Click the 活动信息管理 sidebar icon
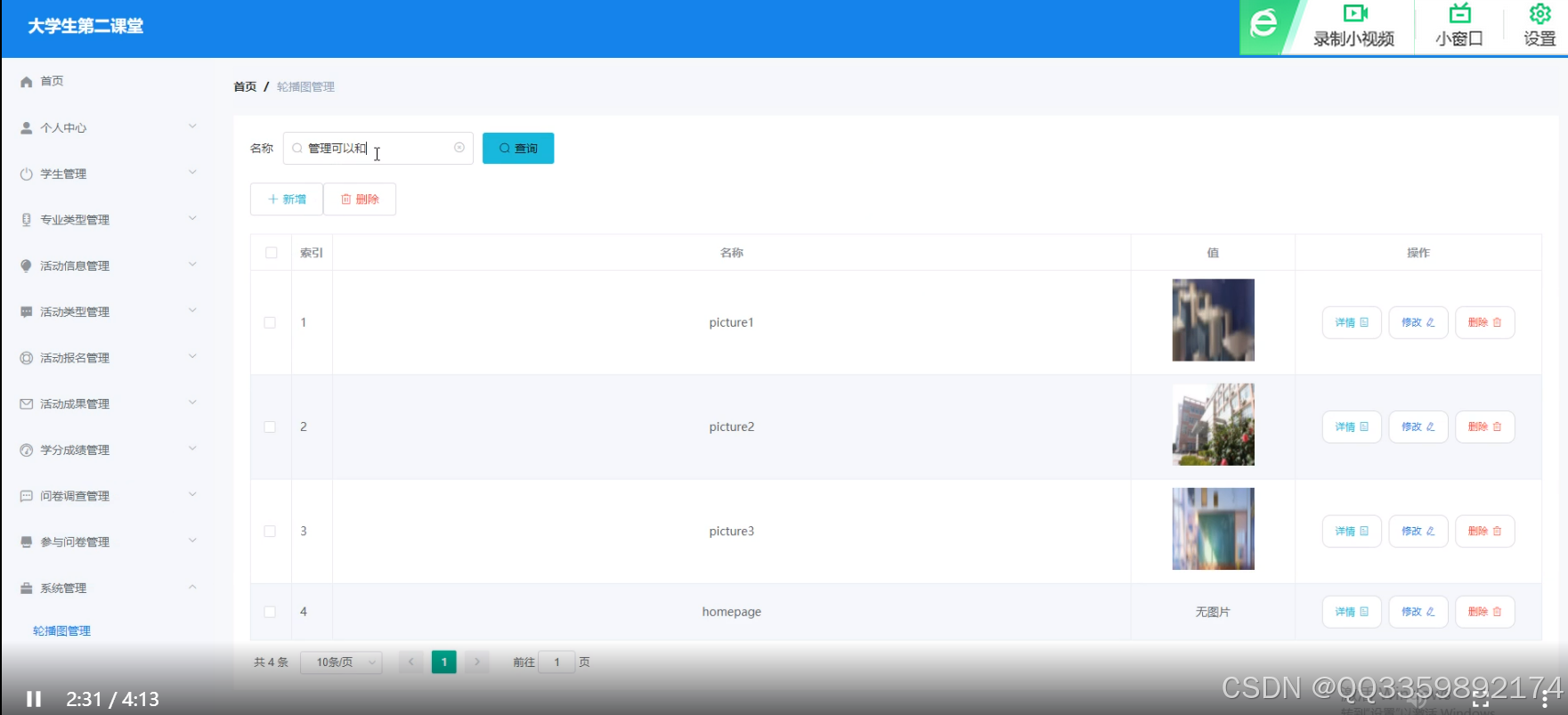The width and height of the screenshot is (1568, 715). (26, 266)
